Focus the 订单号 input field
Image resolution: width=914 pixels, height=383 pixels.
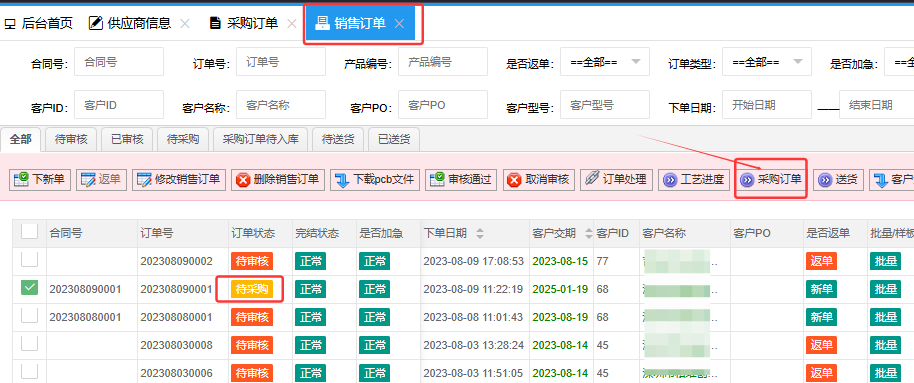[x=281, y=62]
